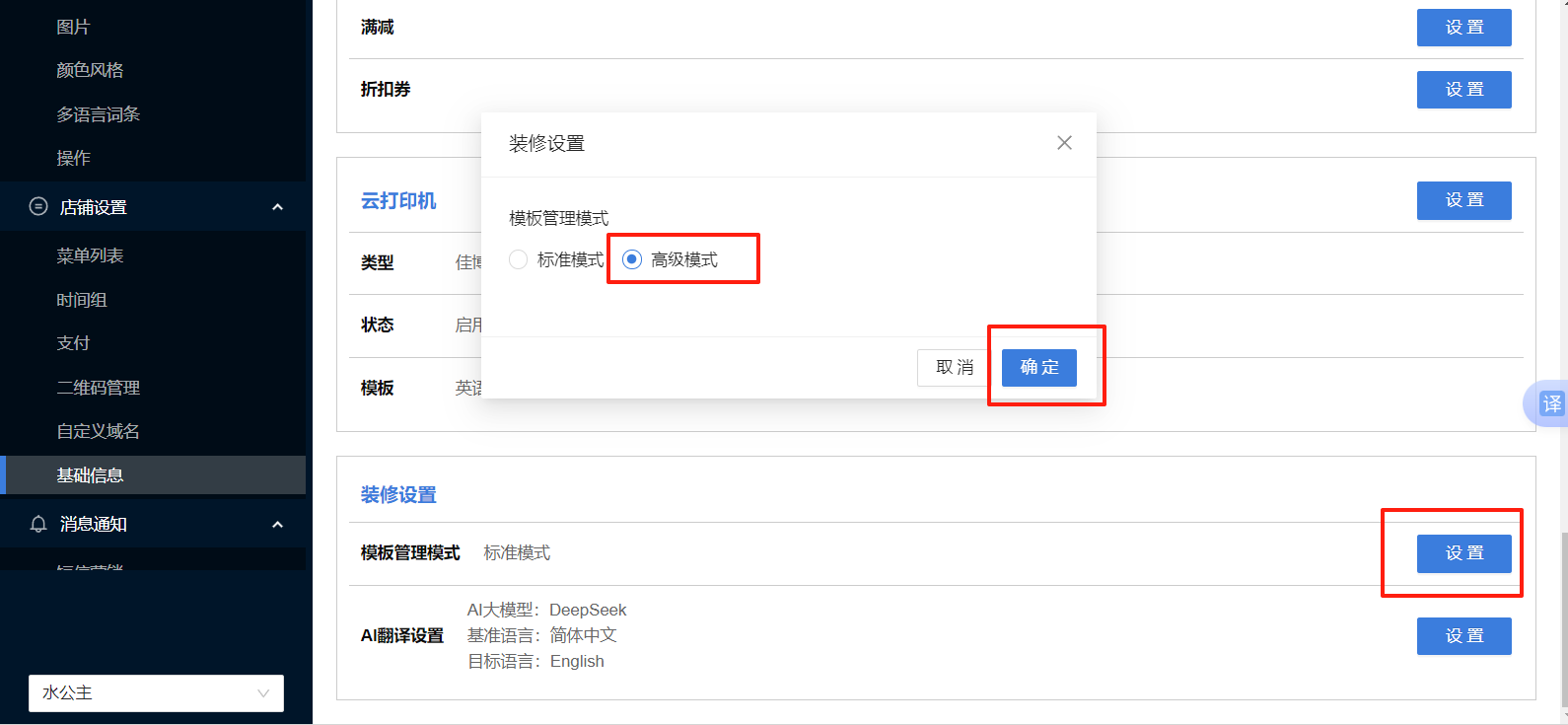Viewport: 1568px width, 725px height.
Task: Click the 装修设置 dialog title
Action: pos(546,143)
